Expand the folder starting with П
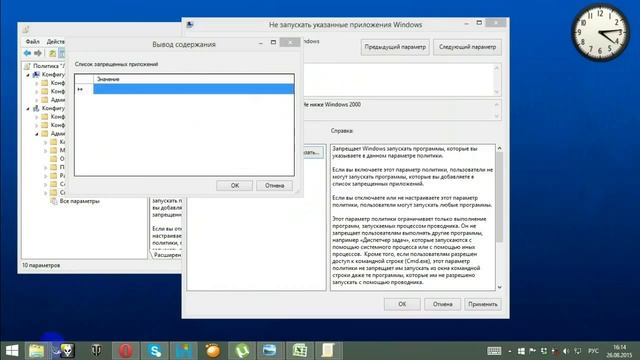Screen dimensions: 640x360 tap(46, 167)
